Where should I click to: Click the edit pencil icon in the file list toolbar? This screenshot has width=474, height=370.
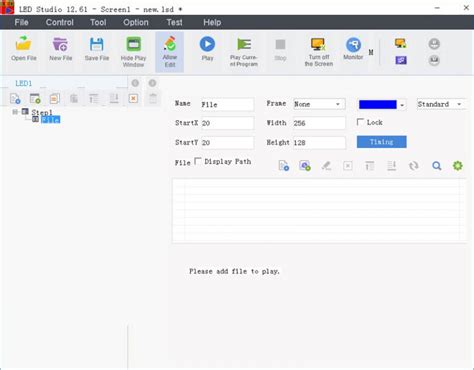pos(326,165)
